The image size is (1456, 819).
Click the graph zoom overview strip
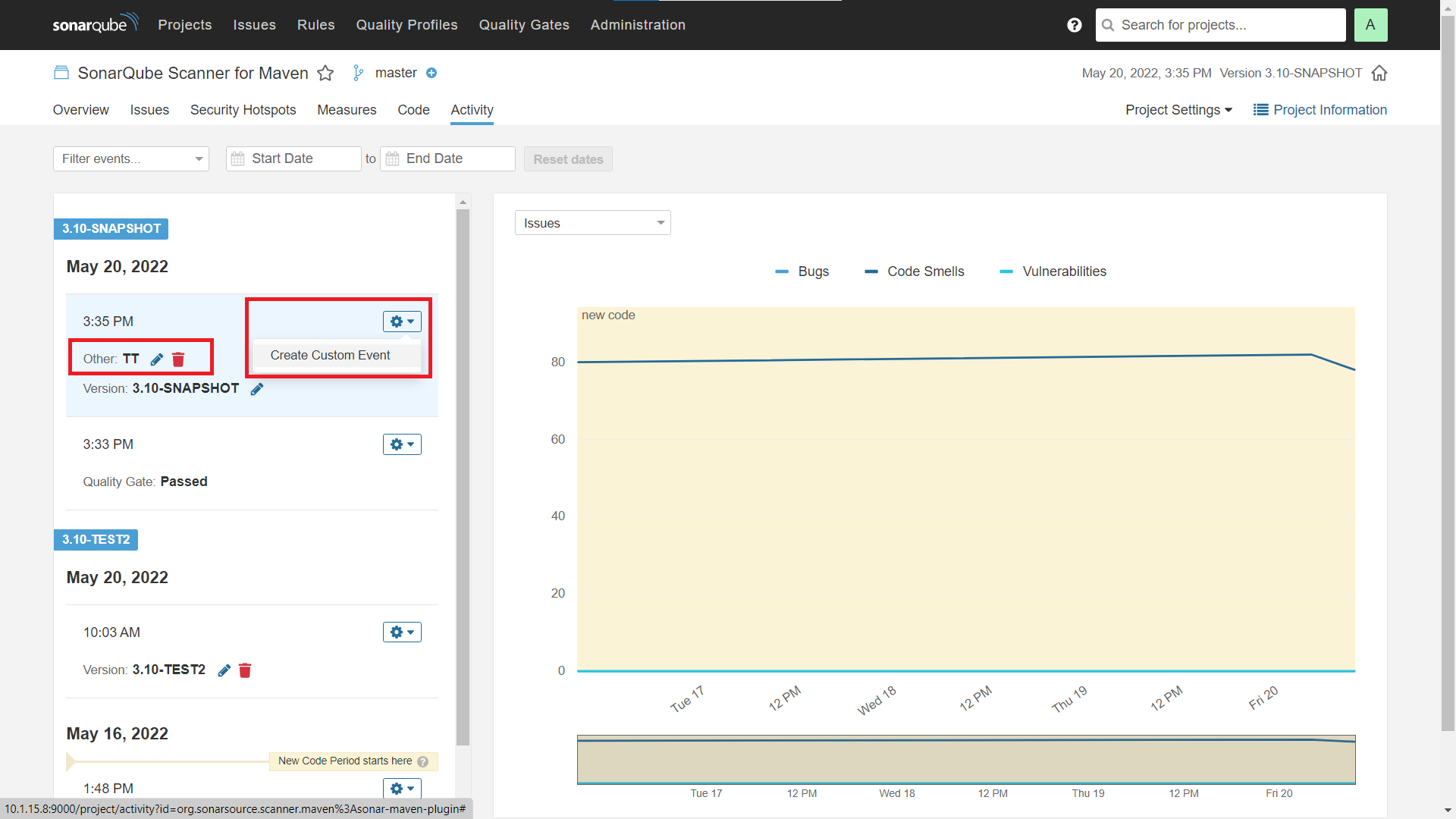pyautogui.click(x=966, y=760)
